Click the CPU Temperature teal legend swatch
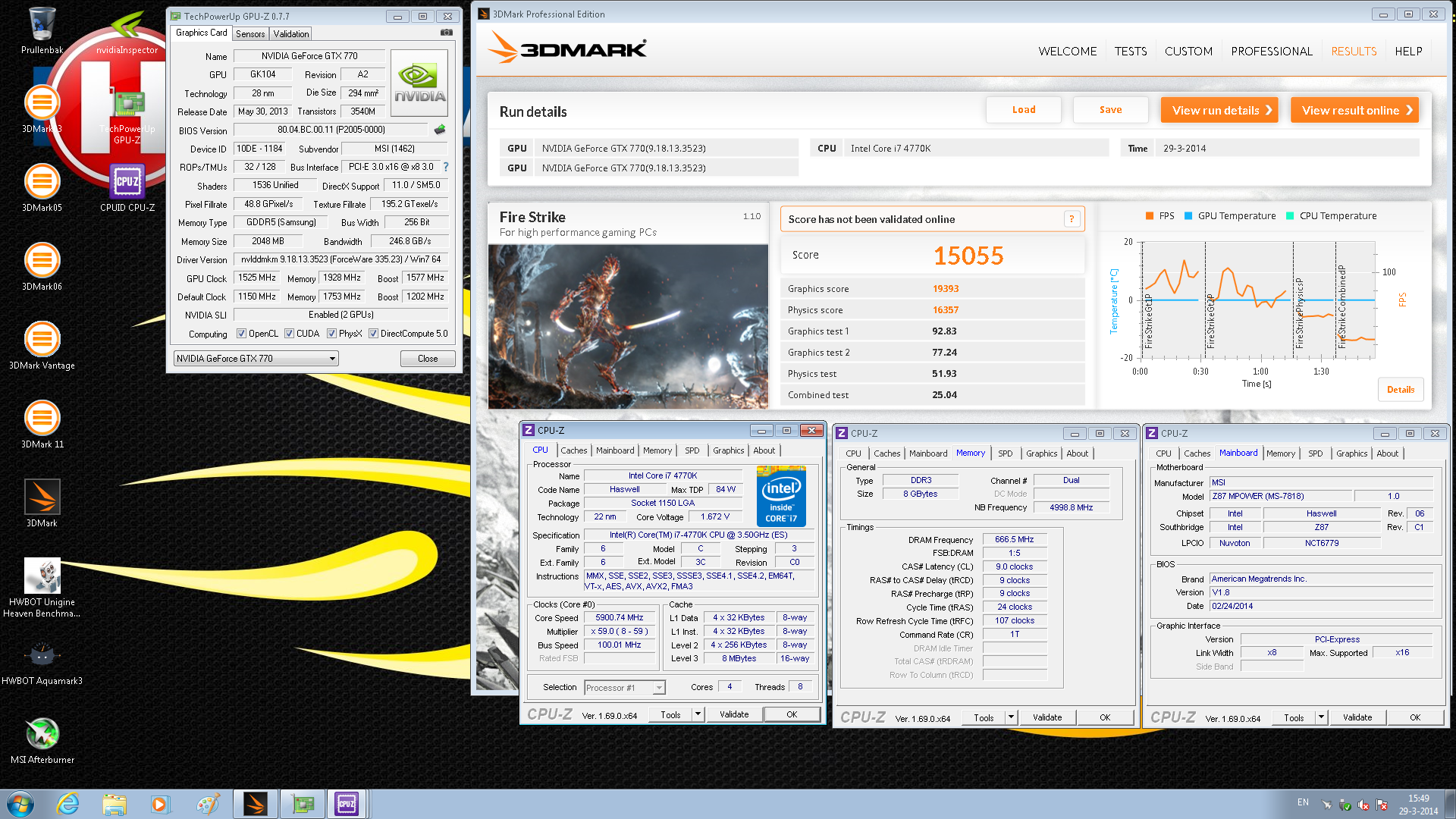 tap(1290, 216)
